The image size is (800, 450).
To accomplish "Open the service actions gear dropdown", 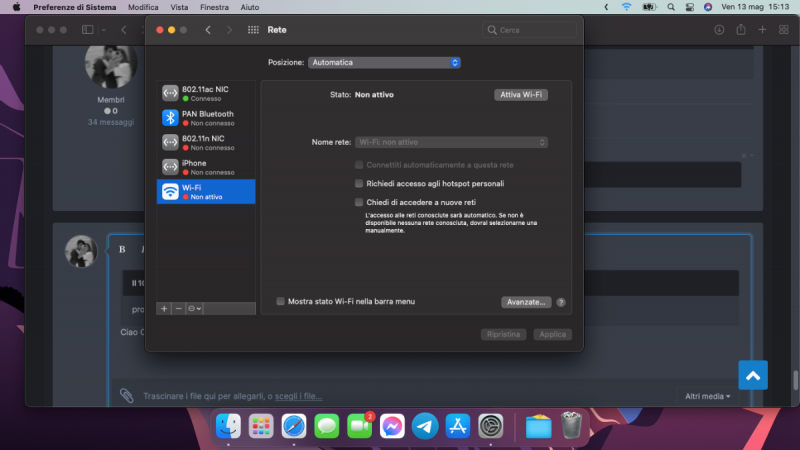I will [194, 308].
